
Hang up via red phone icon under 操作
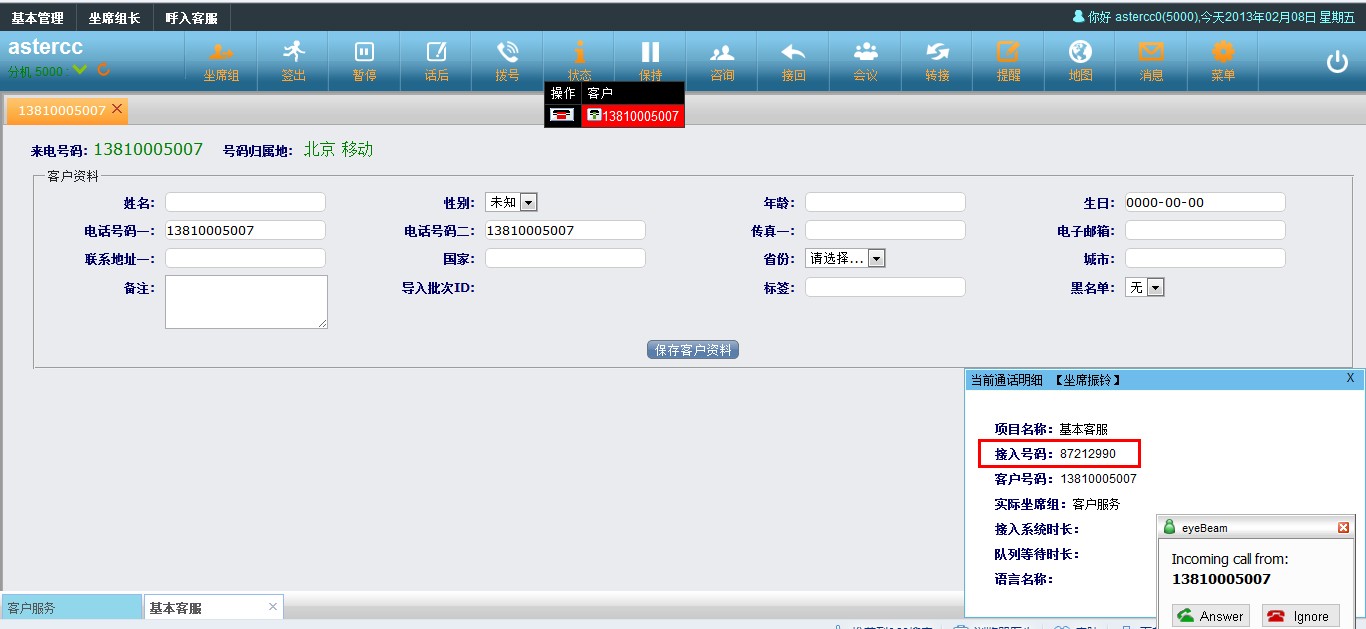tap(562, 116)
